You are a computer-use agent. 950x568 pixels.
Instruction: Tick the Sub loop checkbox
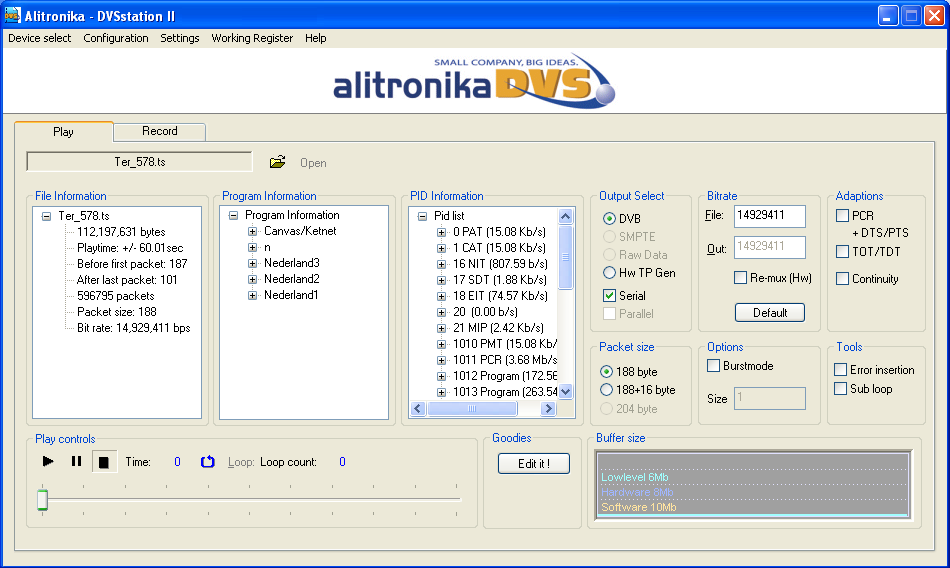840,389
